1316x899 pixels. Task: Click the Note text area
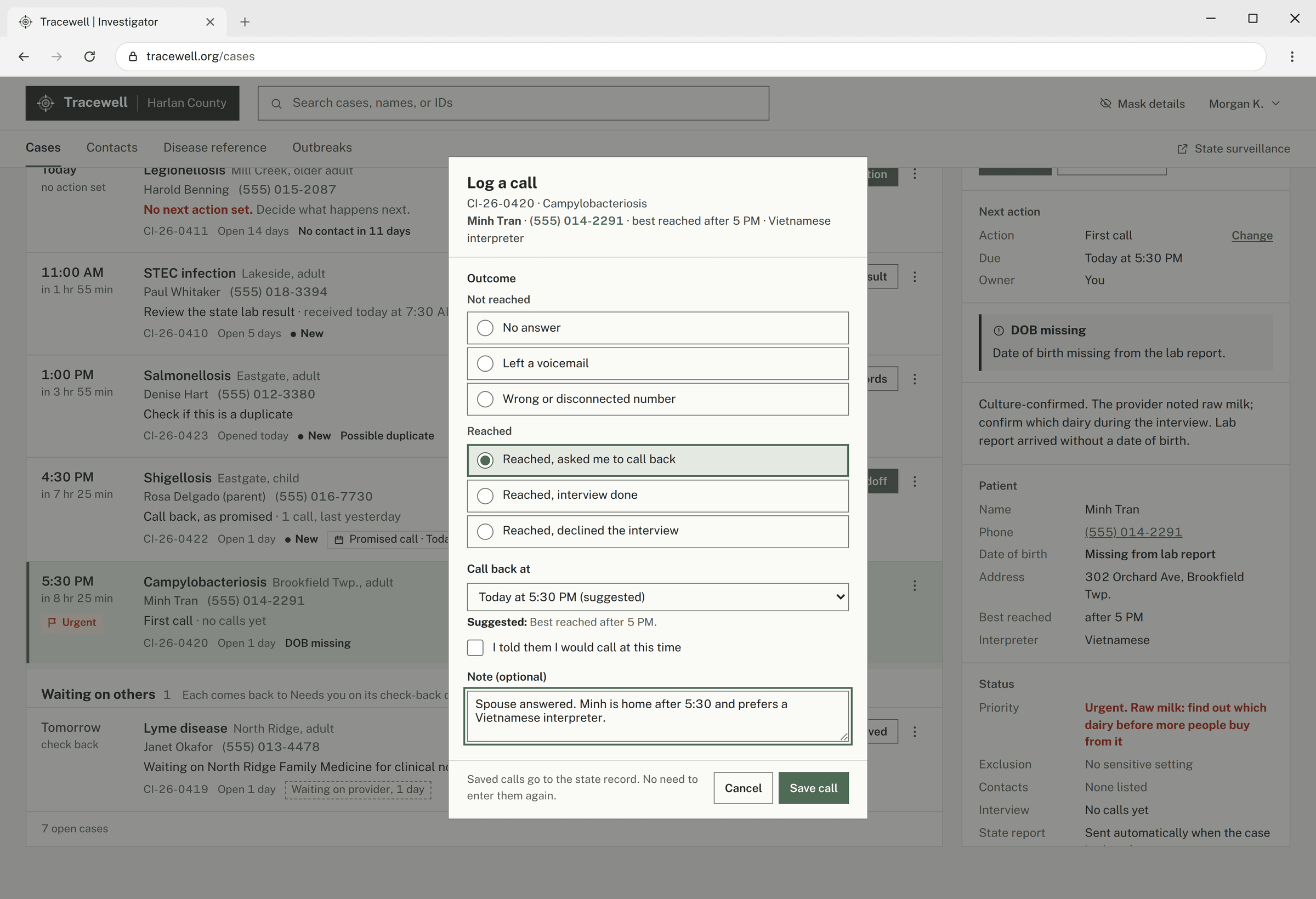657,716
